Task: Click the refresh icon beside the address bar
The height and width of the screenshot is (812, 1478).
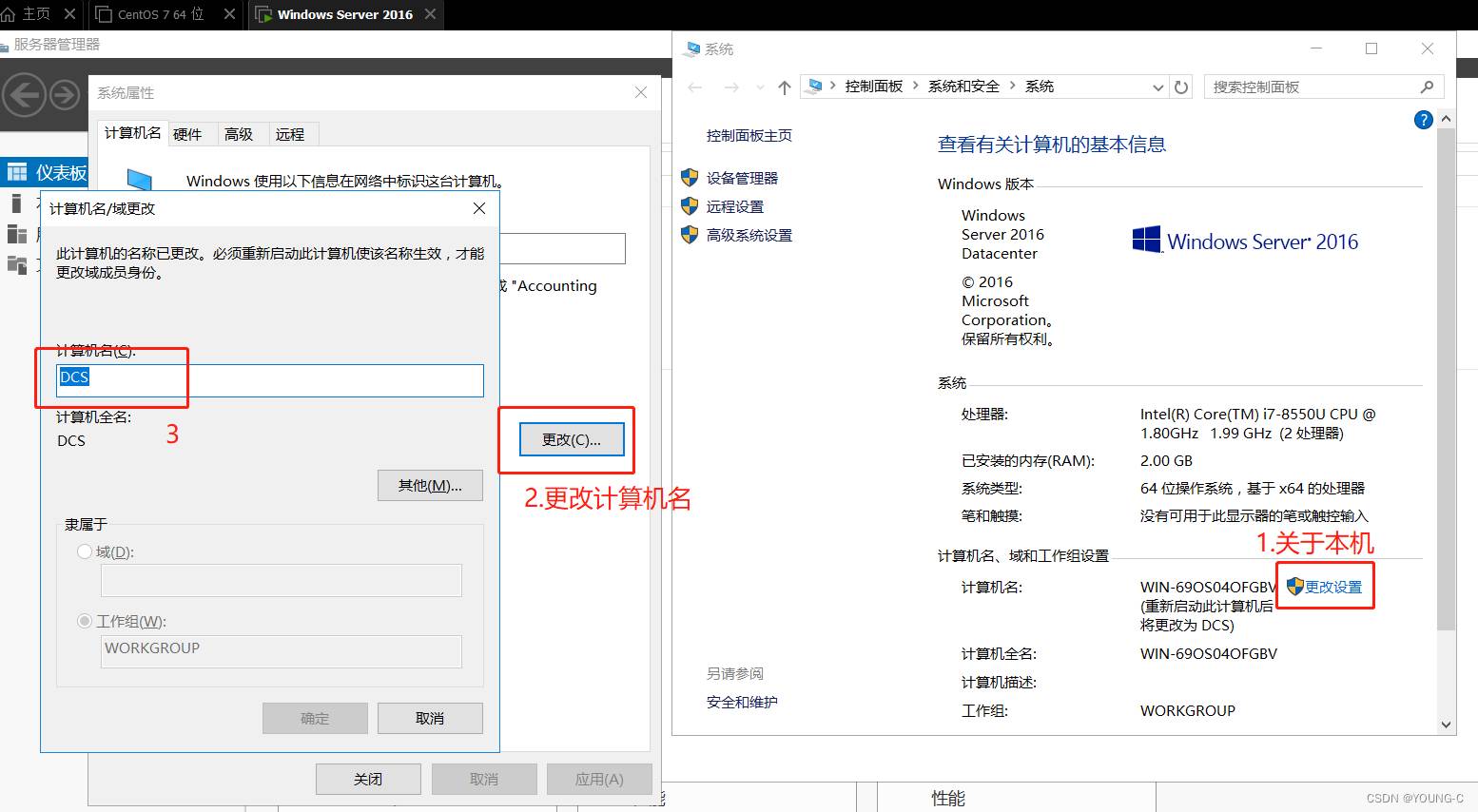Action: tap(1181, 87)
